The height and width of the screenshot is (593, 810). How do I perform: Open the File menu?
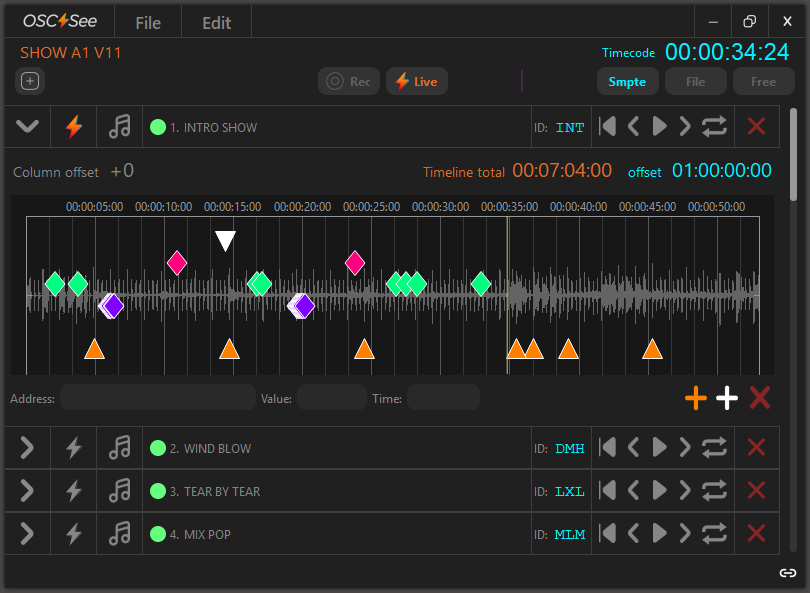(148, 23)
